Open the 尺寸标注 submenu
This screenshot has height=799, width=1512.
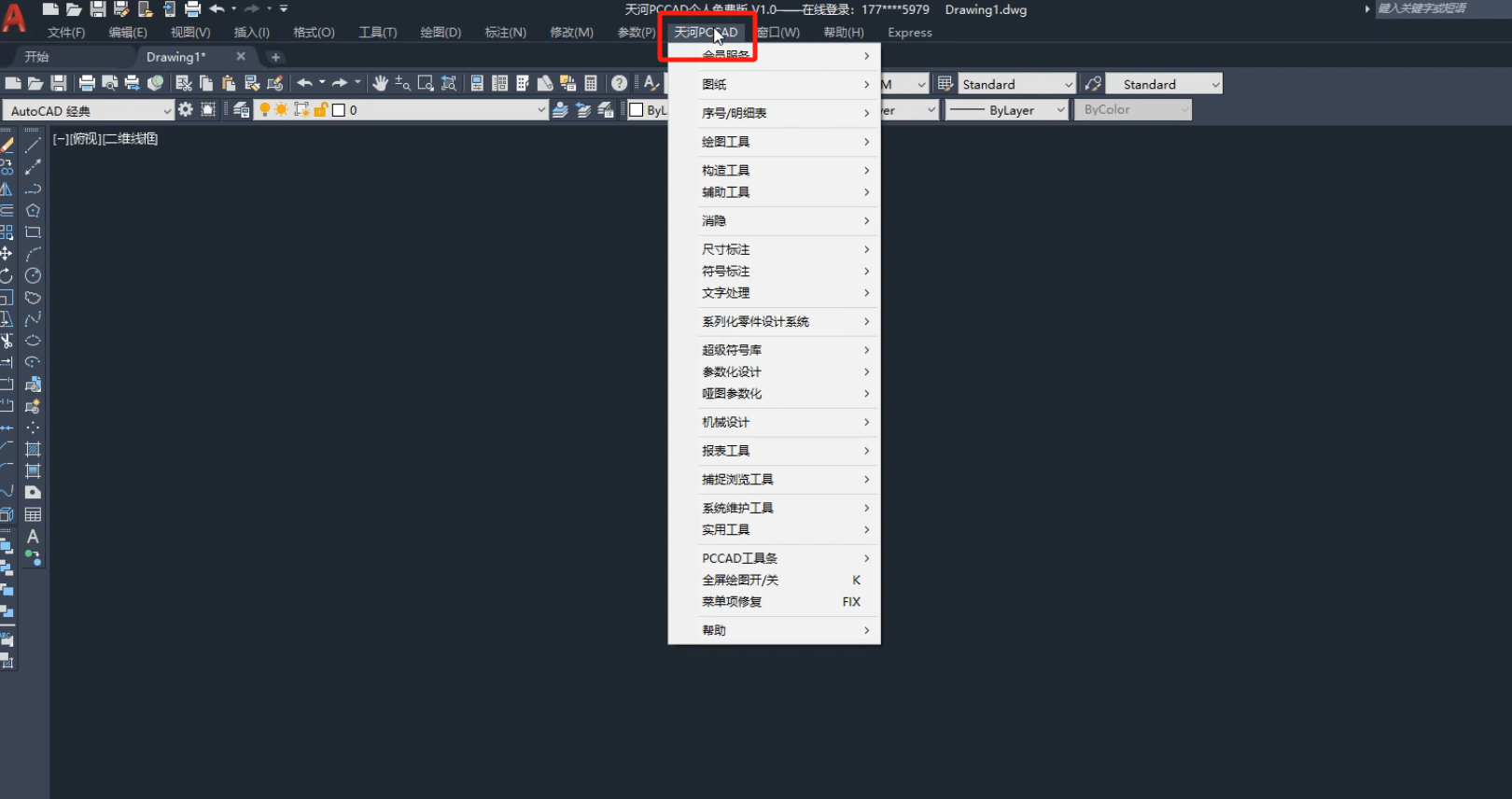tap(775, 249)
